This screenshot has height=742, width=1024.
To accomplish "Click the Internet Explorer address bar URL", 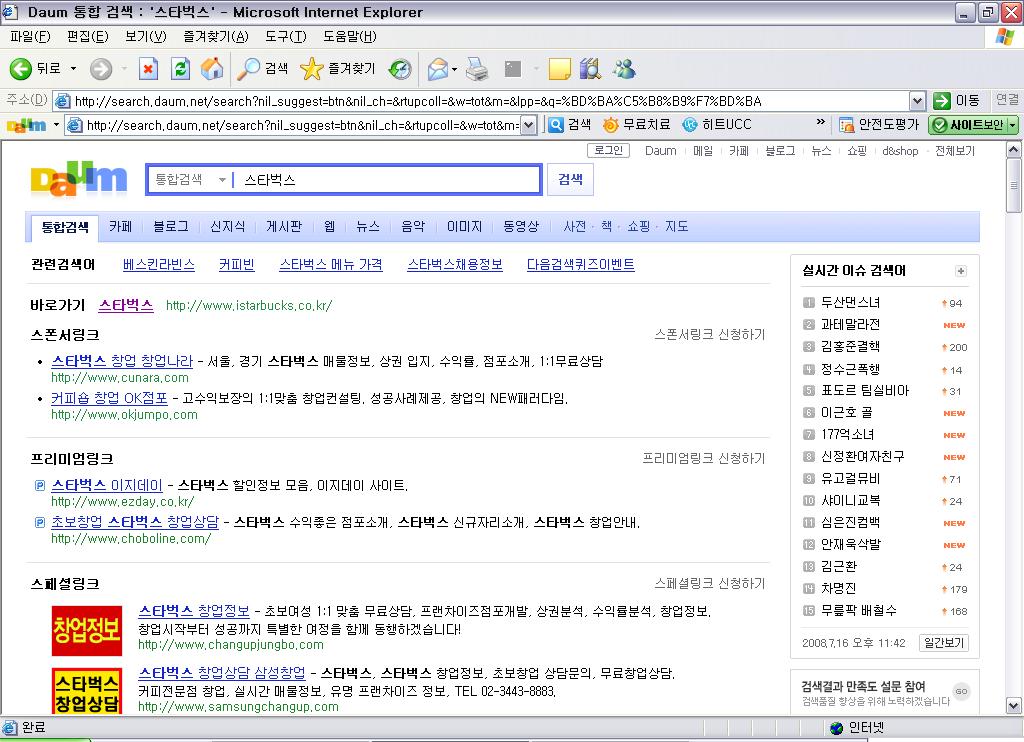I will click(x=418, y=101).
